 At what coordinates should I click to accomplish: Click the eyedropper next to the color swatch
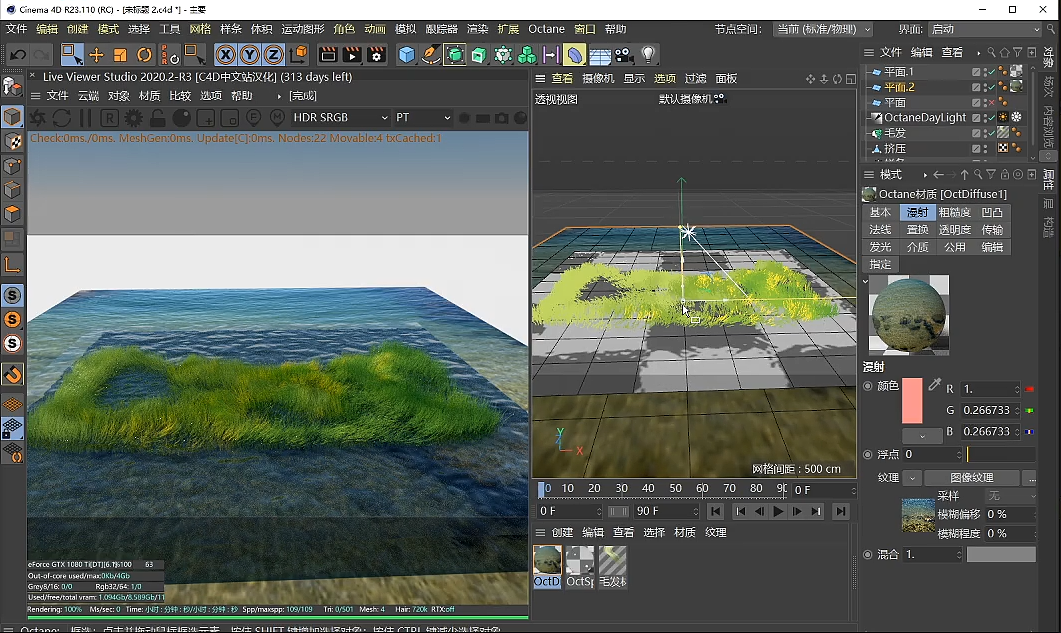(x=934, y=385)
